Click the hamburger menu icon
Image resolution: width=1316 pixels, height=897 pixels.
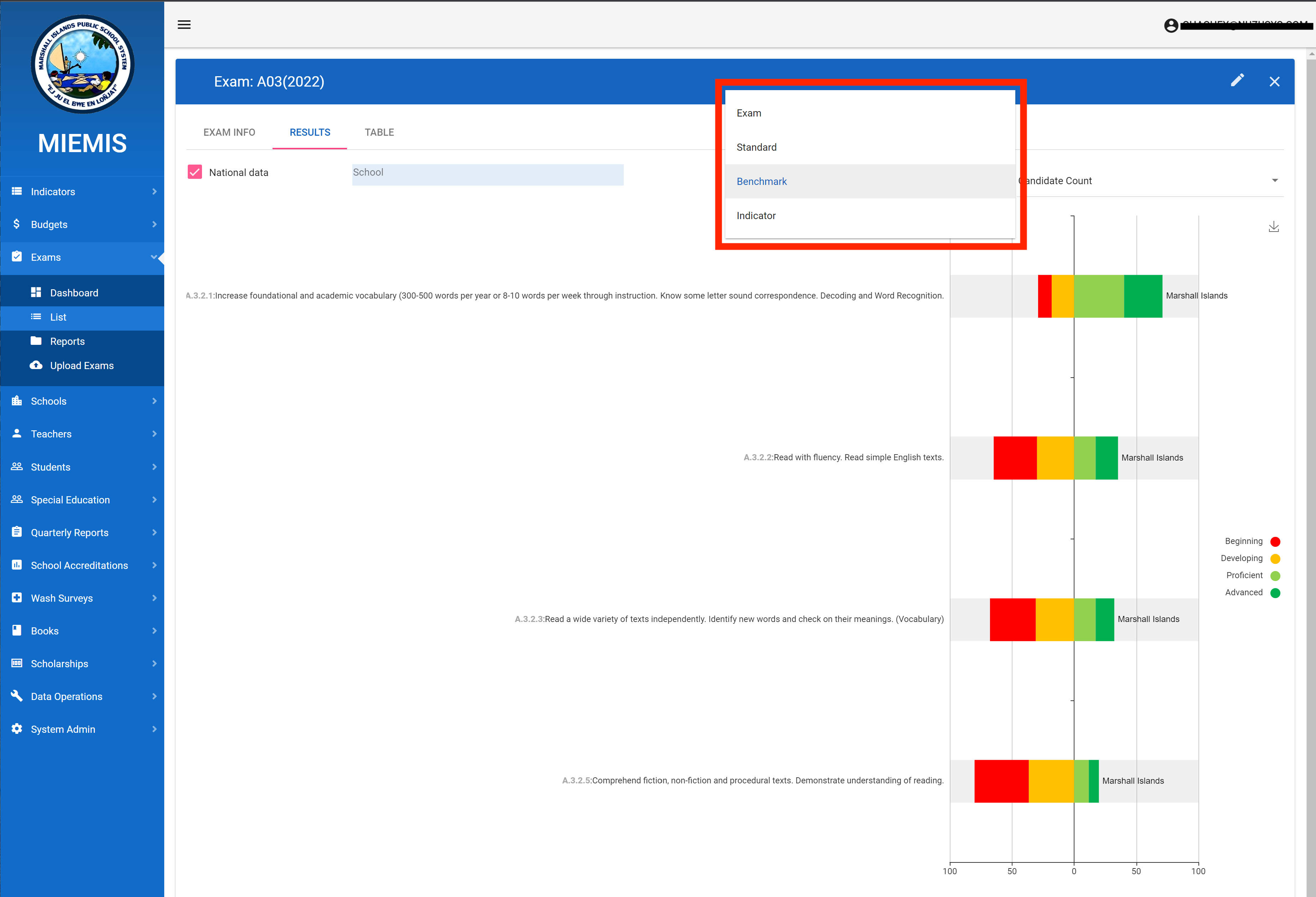tap(184, 24)
